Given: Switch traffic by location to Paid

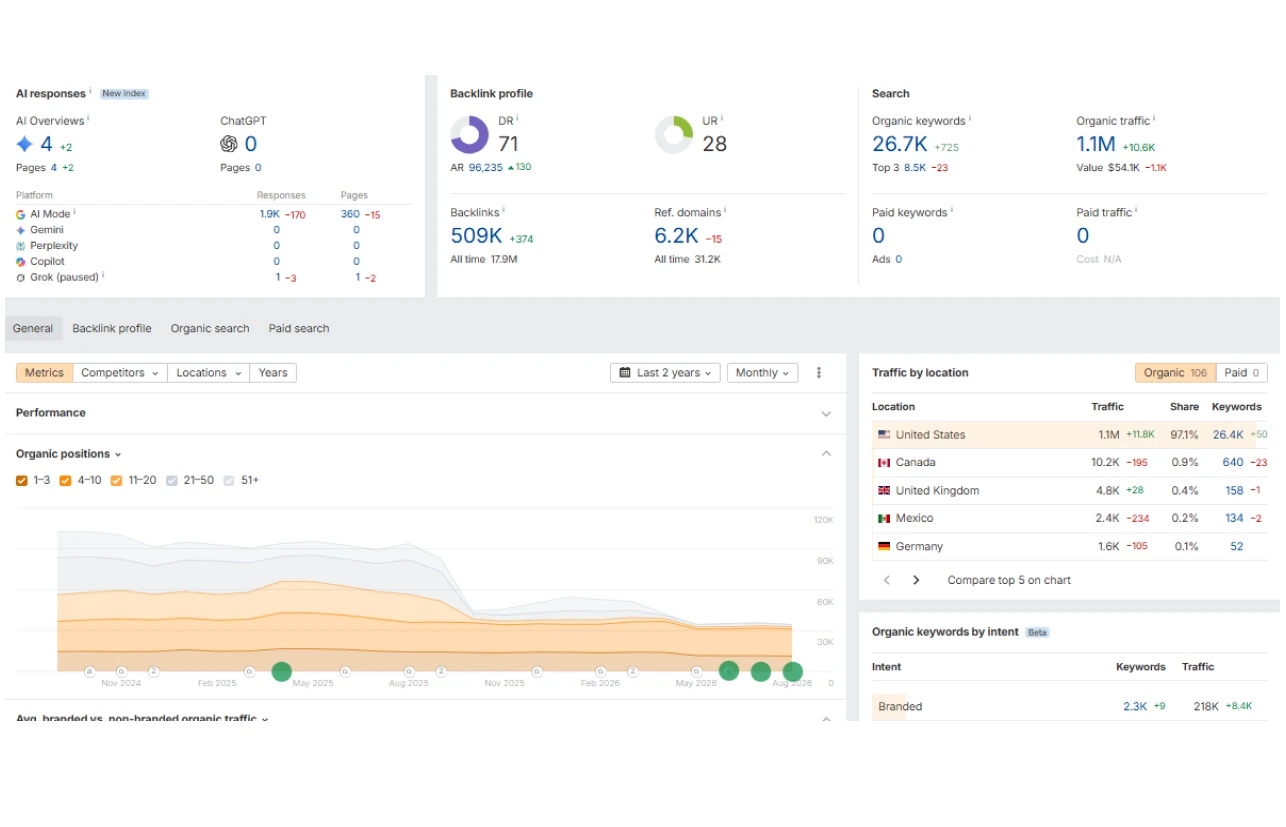Looking at the screenshot, I should tap(1242, 373).
